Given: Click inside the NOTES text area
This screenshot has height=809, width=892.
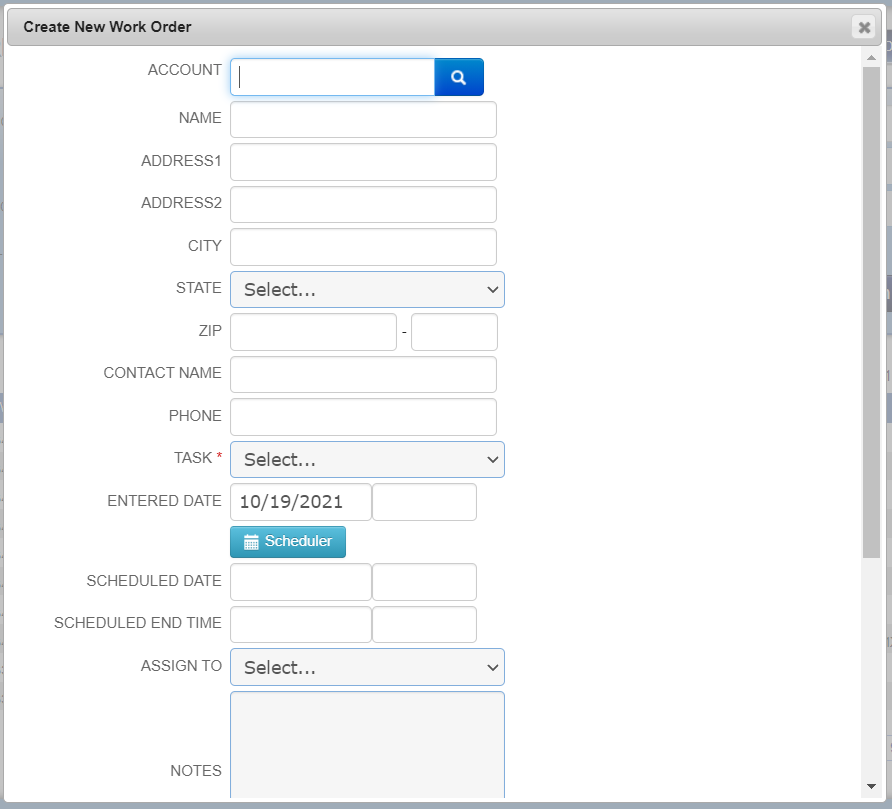Looking at the screenshot, I should [367, 745].
